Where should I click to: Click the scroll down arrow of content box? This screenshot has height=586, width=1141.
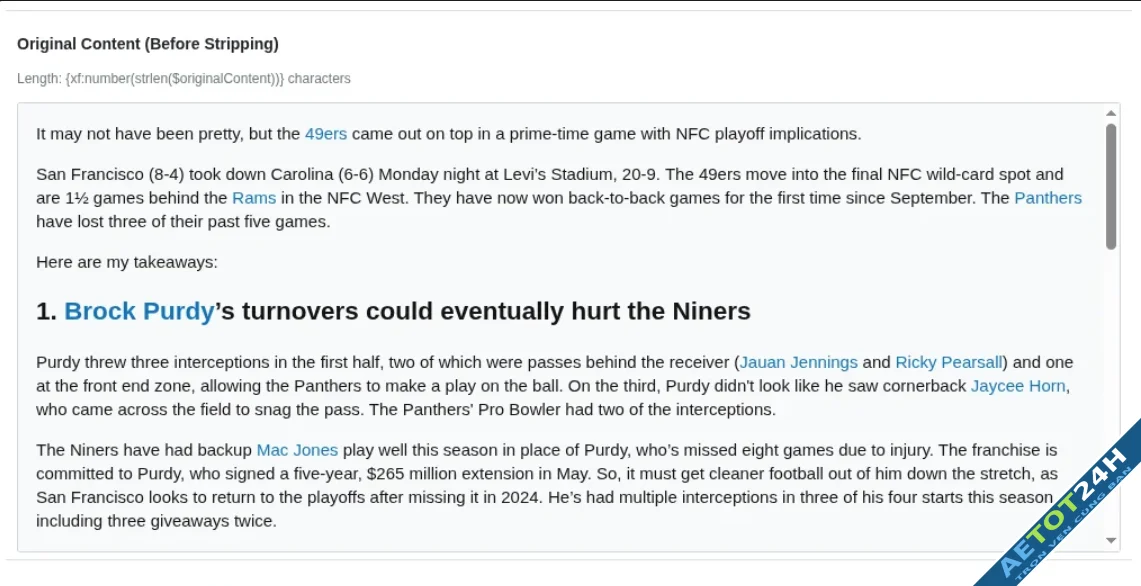(x=1111, y=540)
